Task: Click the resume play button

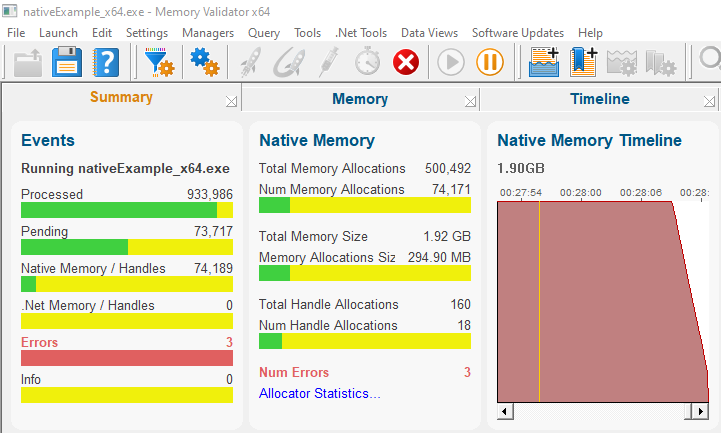Action: (451, 62)
